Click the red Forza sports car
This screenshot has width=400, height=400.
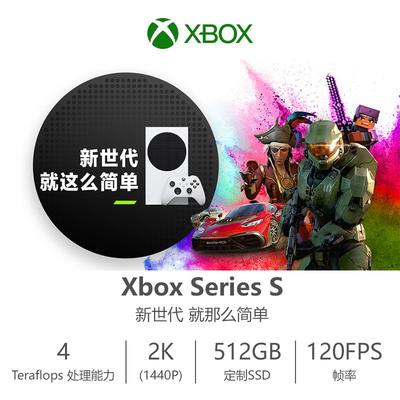[238, 226]
